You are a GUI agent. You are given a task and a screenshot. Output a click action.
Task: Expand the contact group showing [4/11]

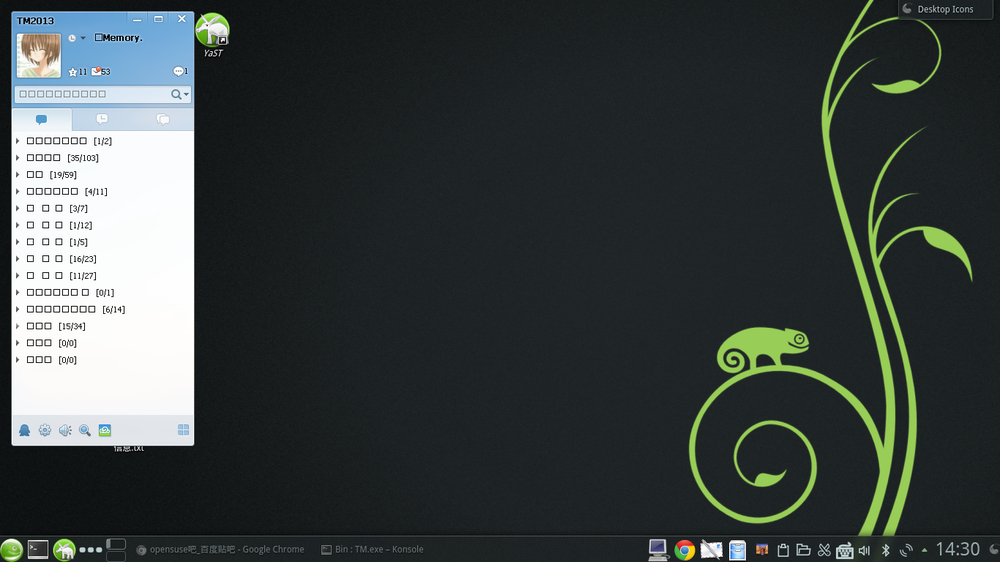tap(18, 191)
